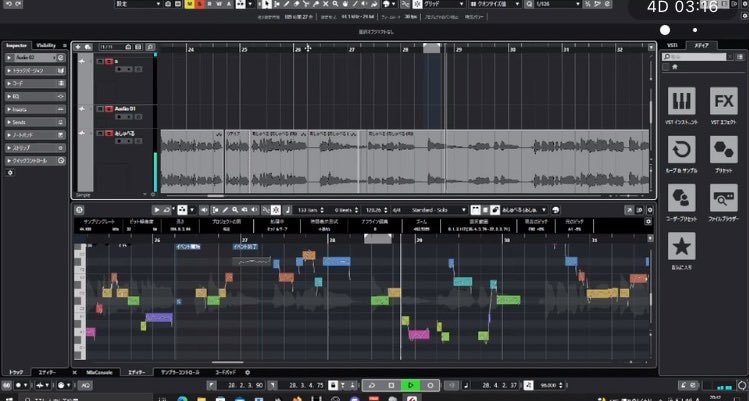Viewport: 749px width, 401px height.
Task: Select the Line tool in top toolbar
Action: pos(355,4)
